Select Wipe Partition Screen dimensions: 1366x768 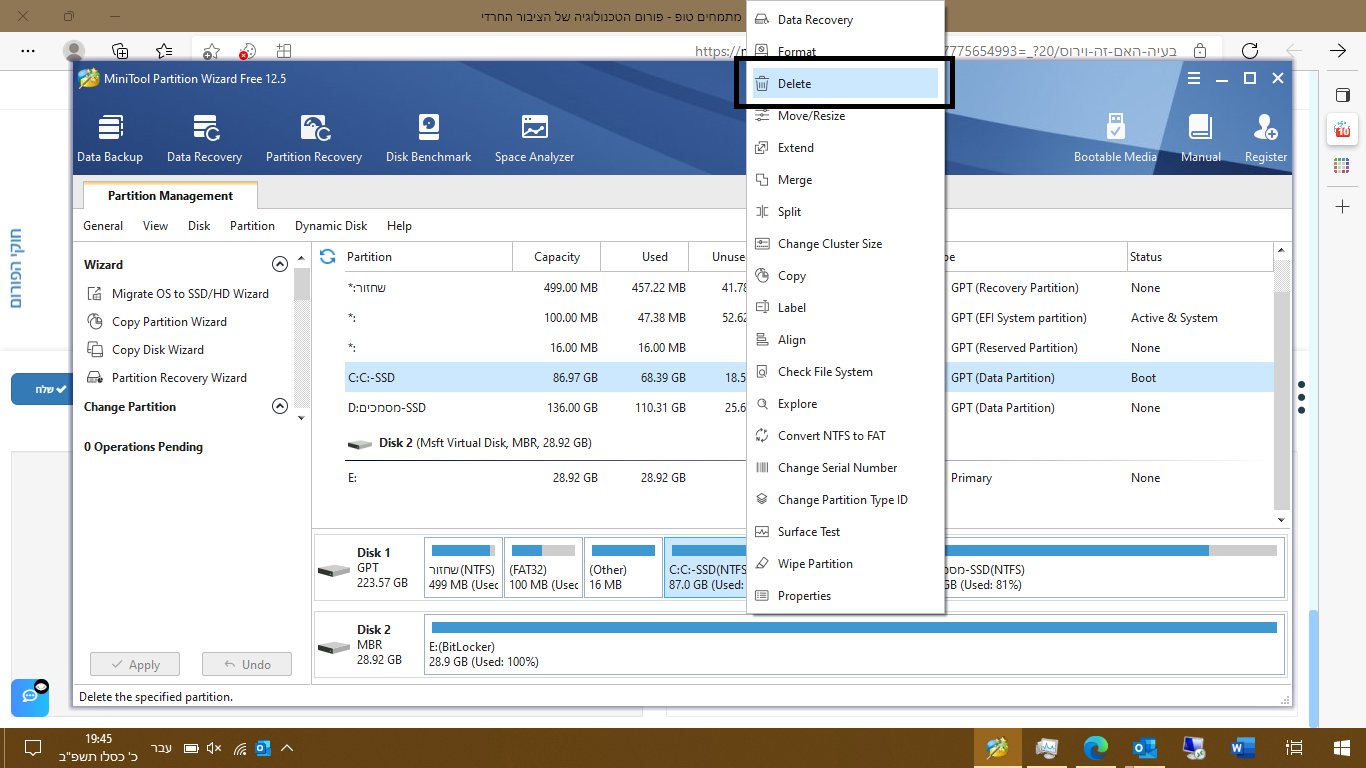pyautogui.click(x=845, y=564)
